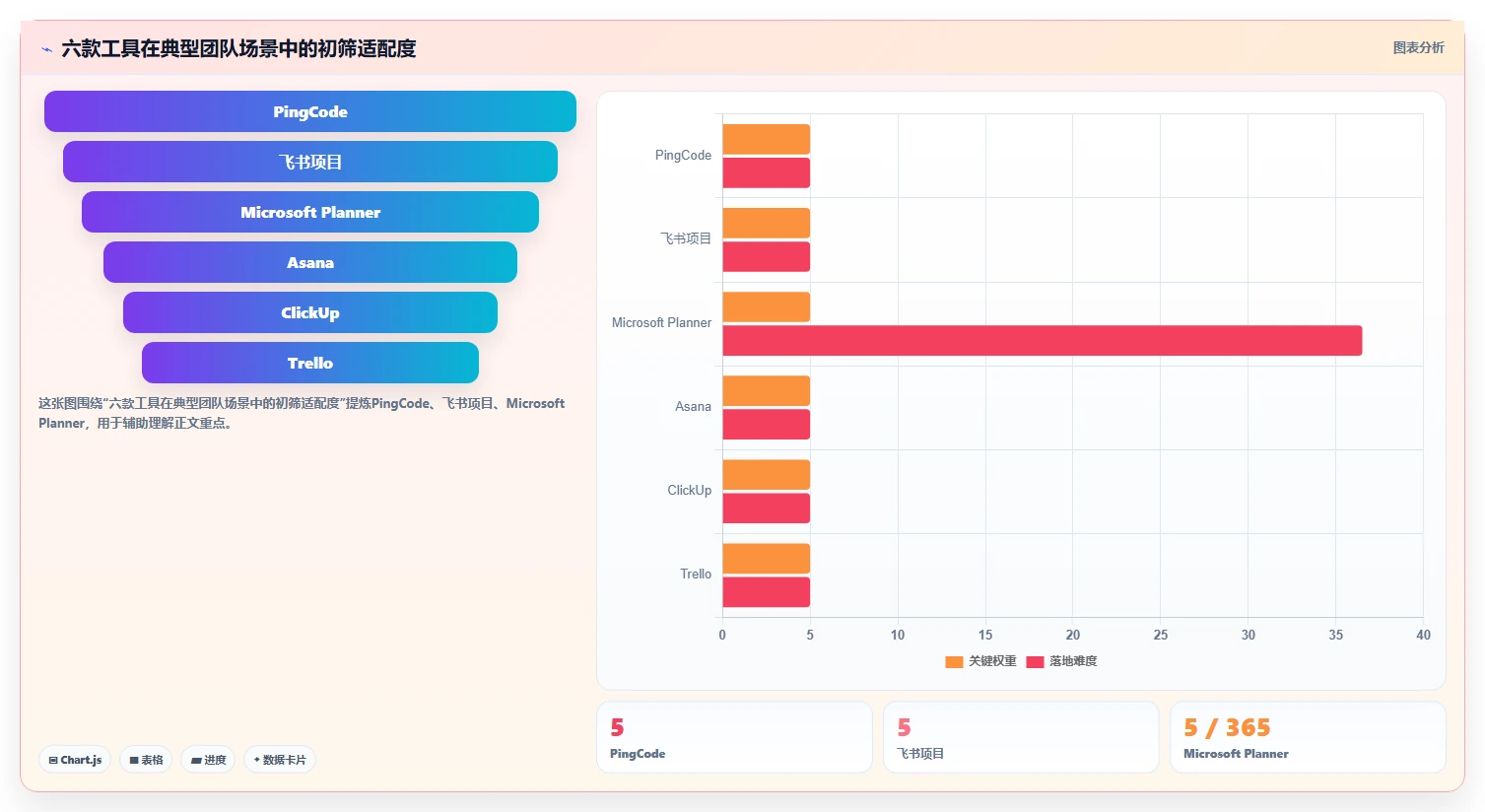Click the ClickUp y-axis label
Screen dimensions: 1485x812
(689, 490)
